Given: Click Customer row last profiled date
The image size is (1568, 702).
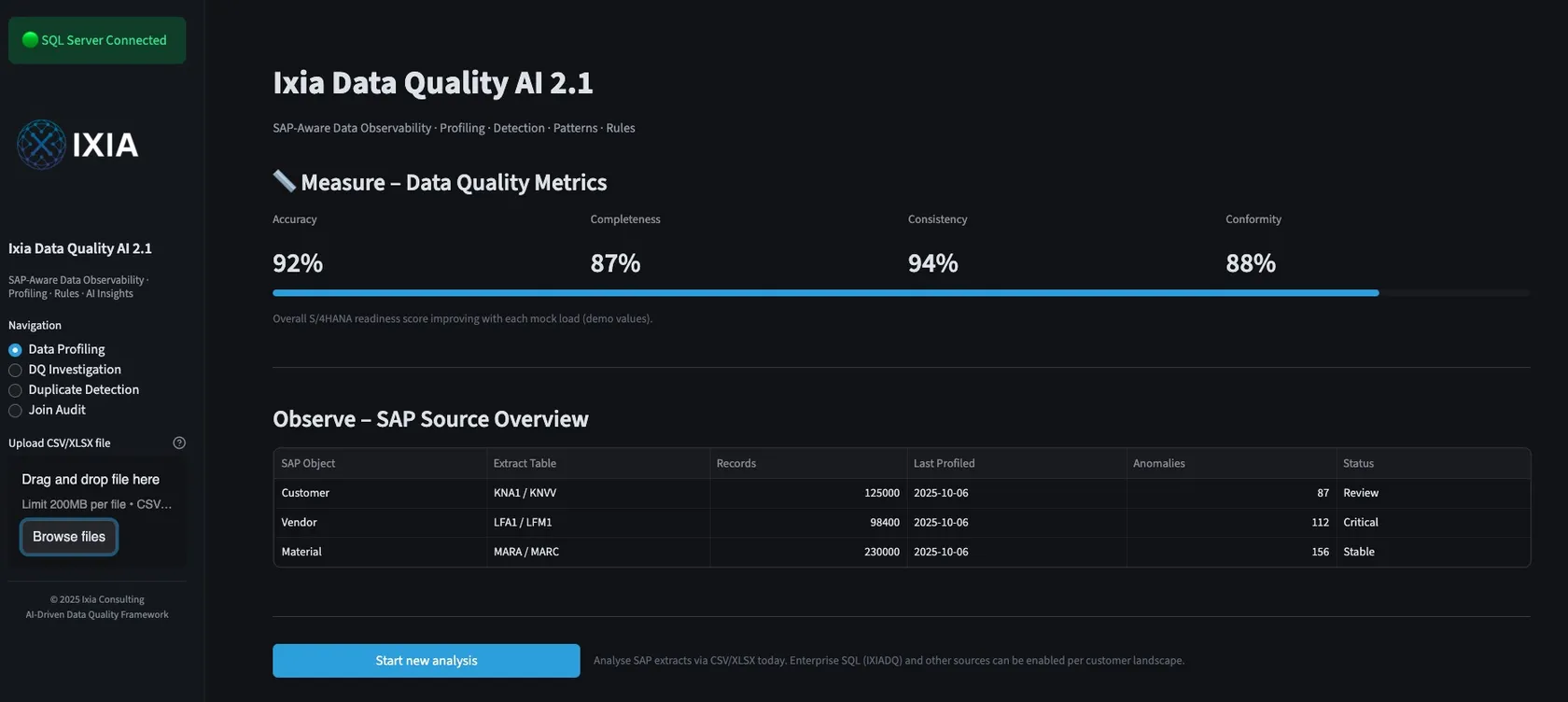Looking at the screenshot, I should point(1016,493).
